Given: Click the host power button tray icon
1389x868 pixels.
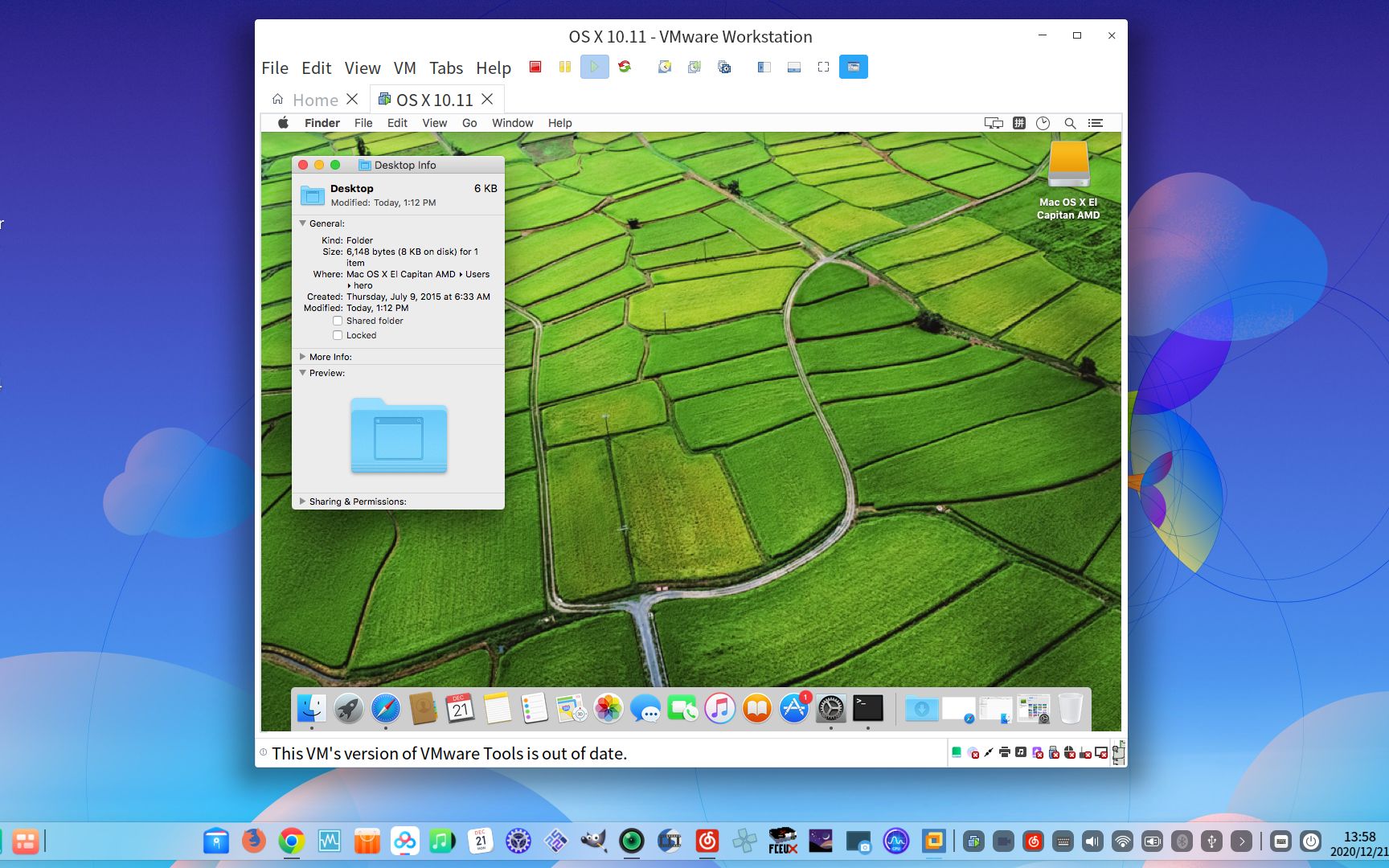Looking at the screenshot, I should pyautogui.click(x=1311, y=841).
